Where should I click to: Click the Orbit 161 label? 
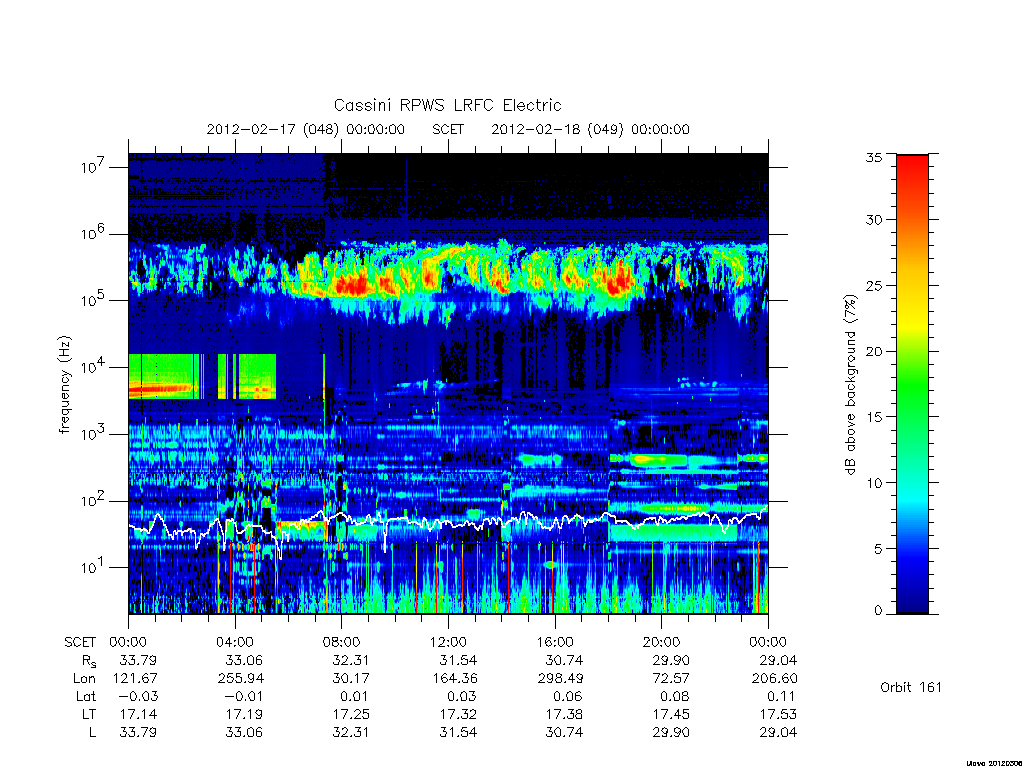click(x=911, y=687)
